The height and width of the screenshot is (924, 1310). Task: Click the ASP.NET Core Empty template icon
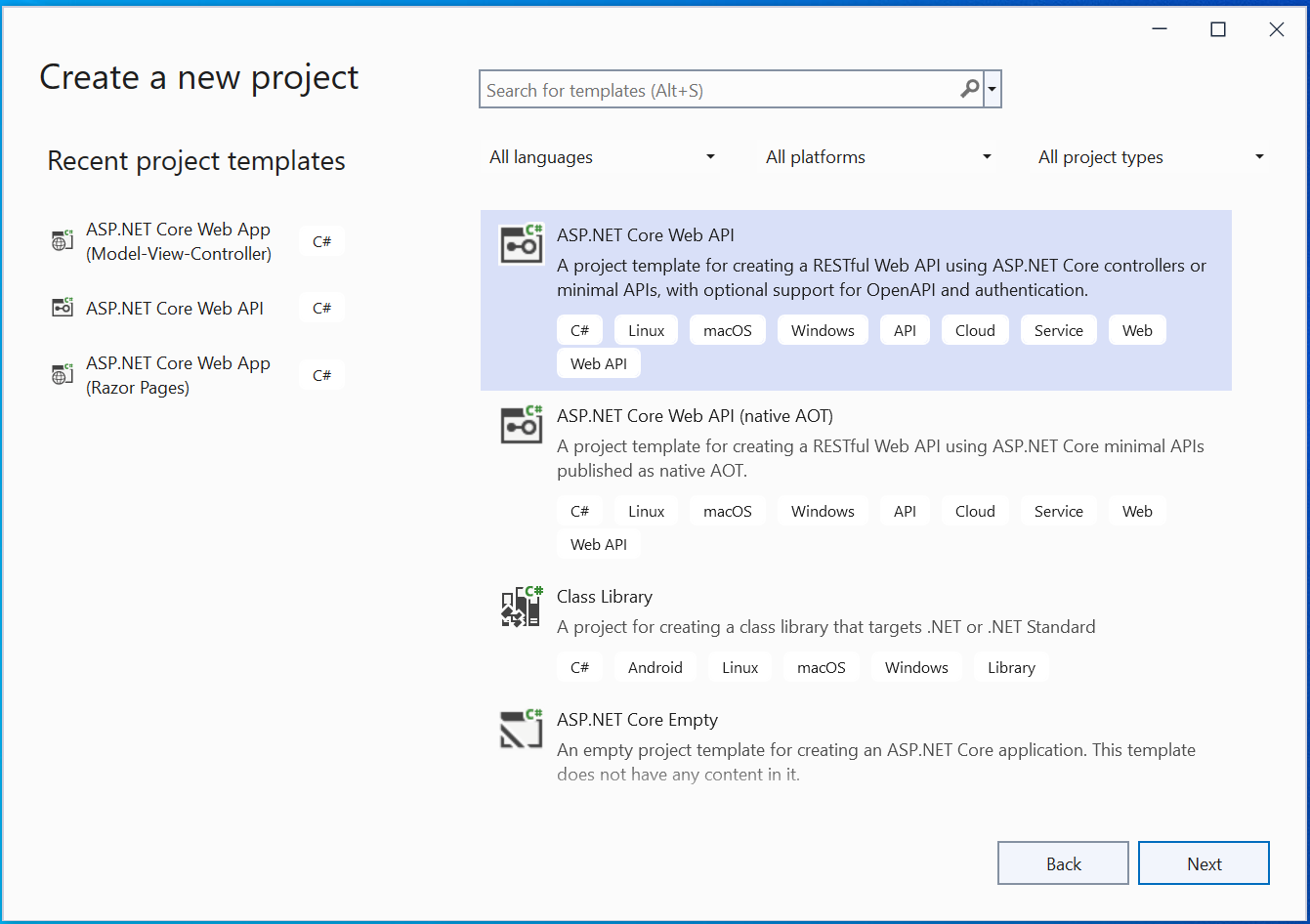pyautogui.click(x=521, y=730)
